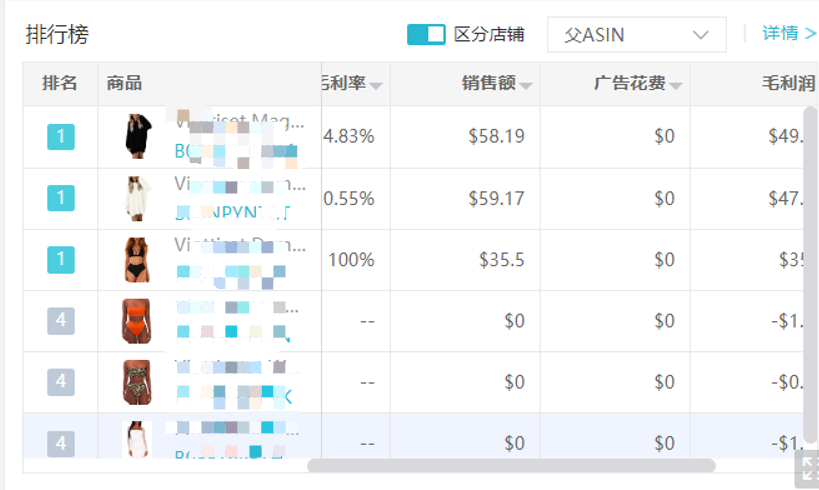
Task: Click the 排行榜 title
Action: point(57,34)
